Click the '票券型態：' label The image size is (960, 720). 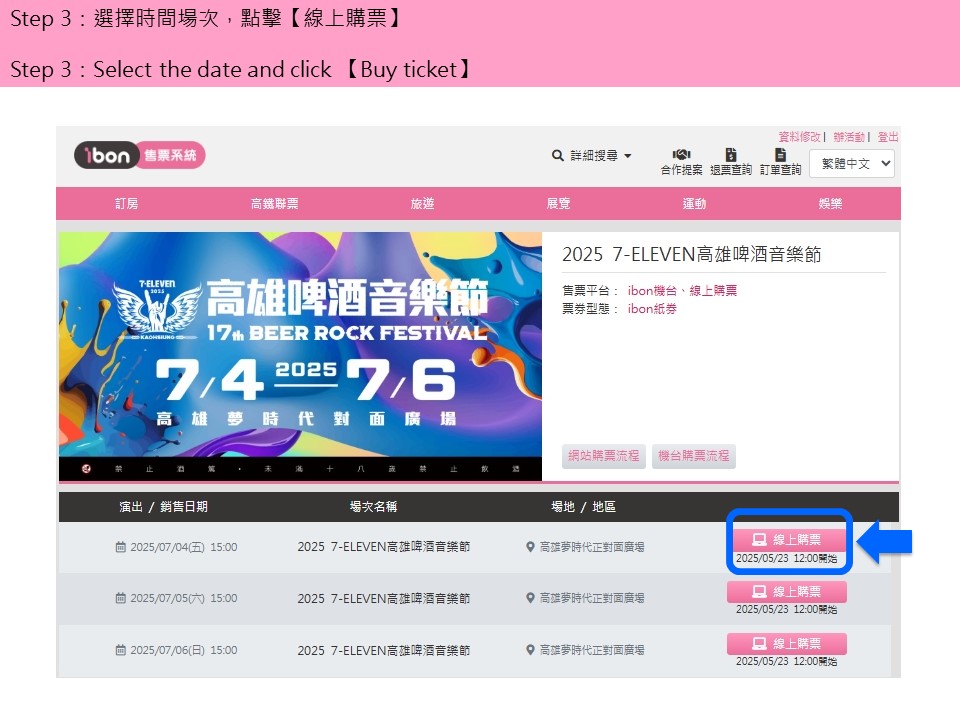pos(590,309)
